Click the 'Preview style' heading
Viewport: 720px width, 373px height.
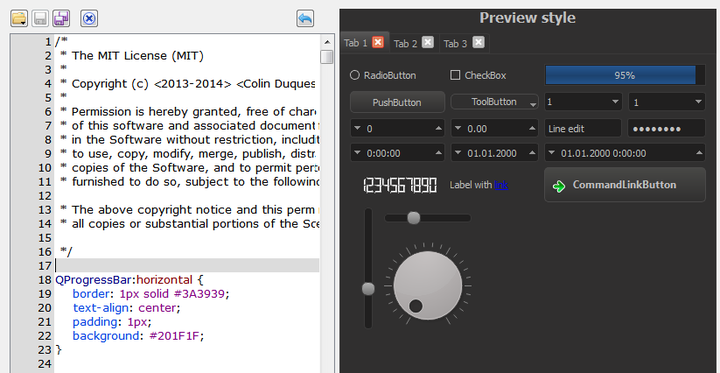pos(527,18)
